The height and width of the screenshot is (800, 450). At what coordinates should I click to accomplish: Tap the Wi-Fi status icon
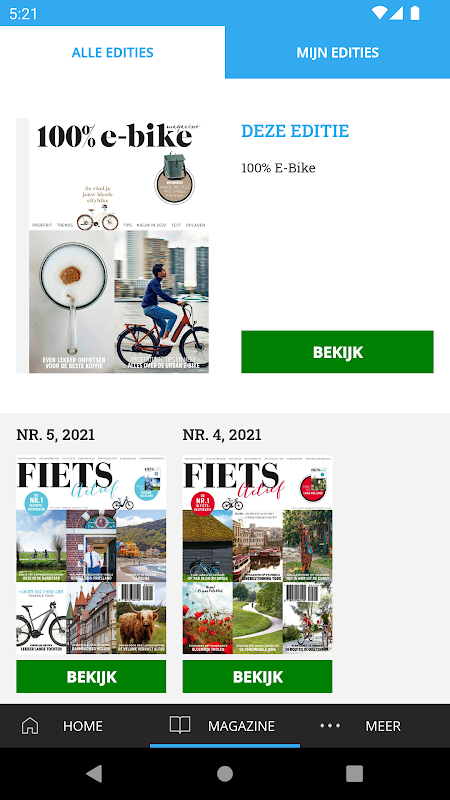[379, 13]
